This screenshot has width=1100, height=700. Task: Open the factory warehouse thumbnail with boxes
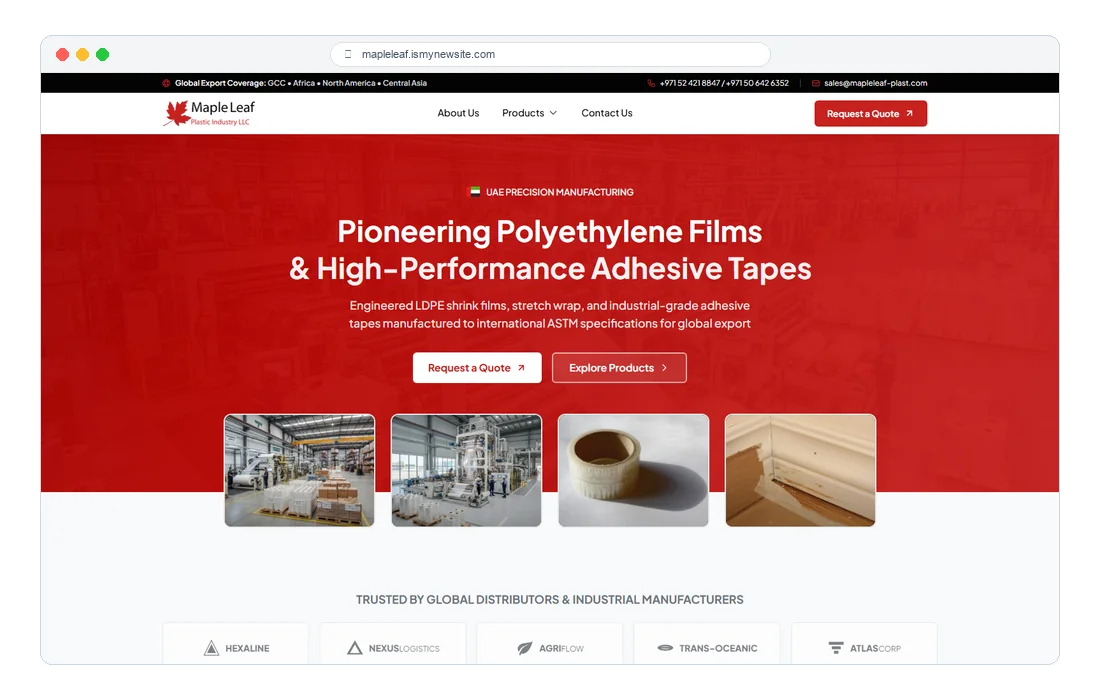pos(300,470)
